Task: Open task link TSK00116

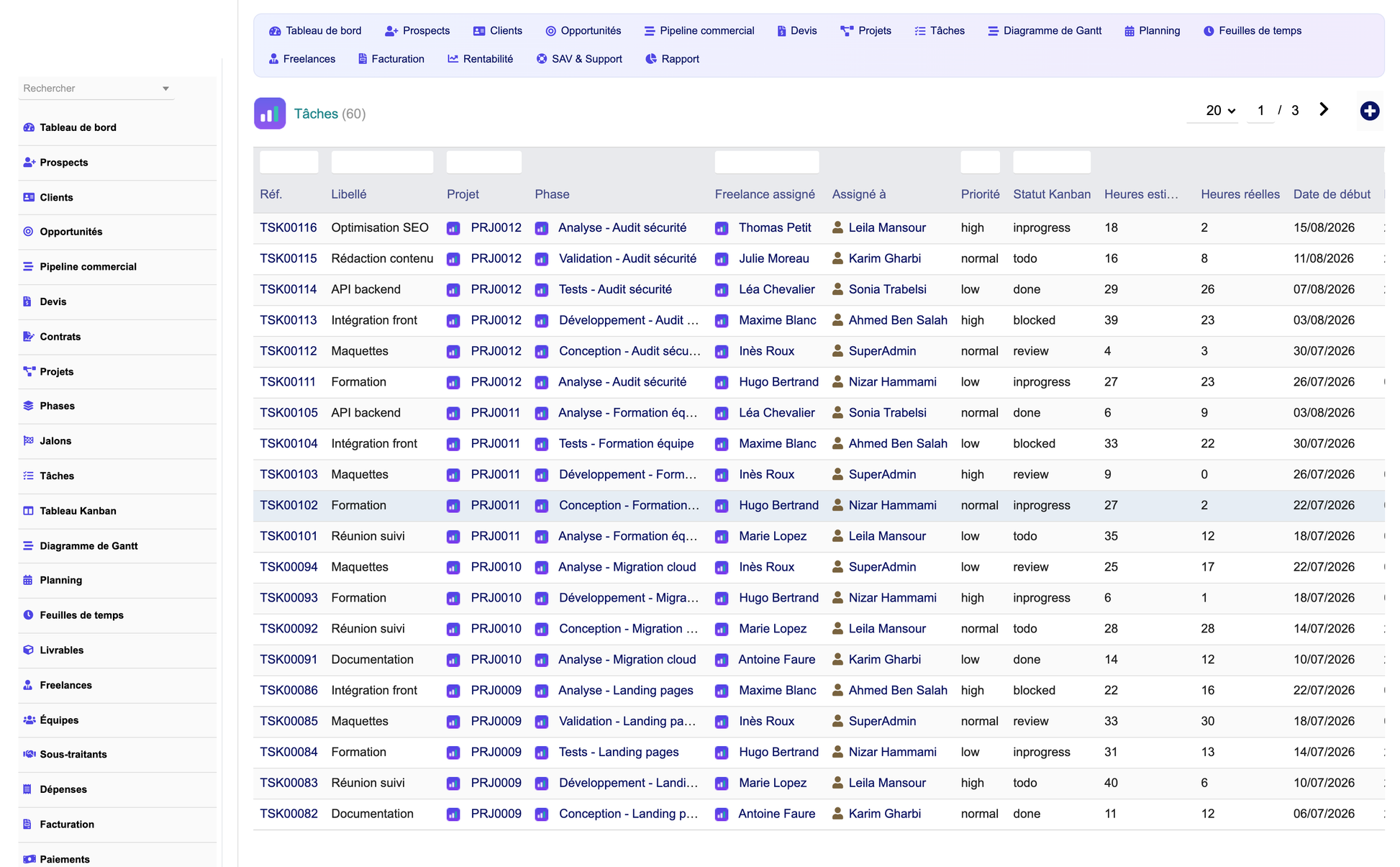Action: (x=288, y=227)
